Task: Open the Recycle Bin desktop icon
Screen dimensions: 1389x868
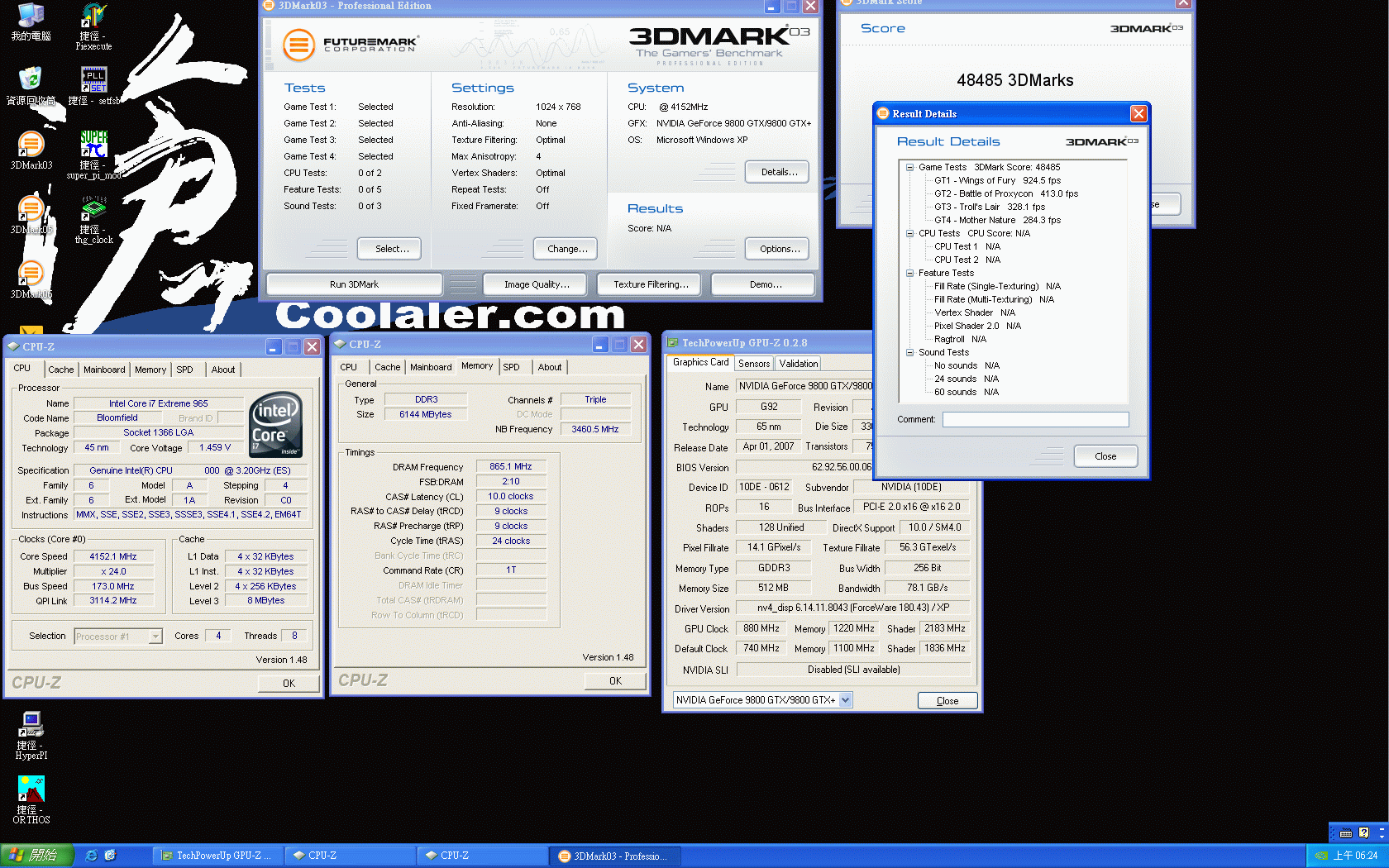Action: point(31,86)
